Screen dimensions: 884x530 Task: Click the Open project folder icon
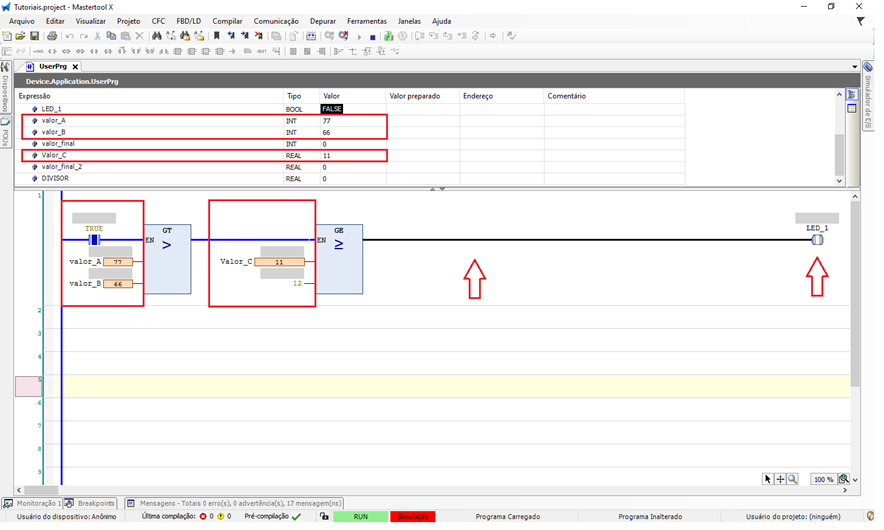click(x=20, y=36)
